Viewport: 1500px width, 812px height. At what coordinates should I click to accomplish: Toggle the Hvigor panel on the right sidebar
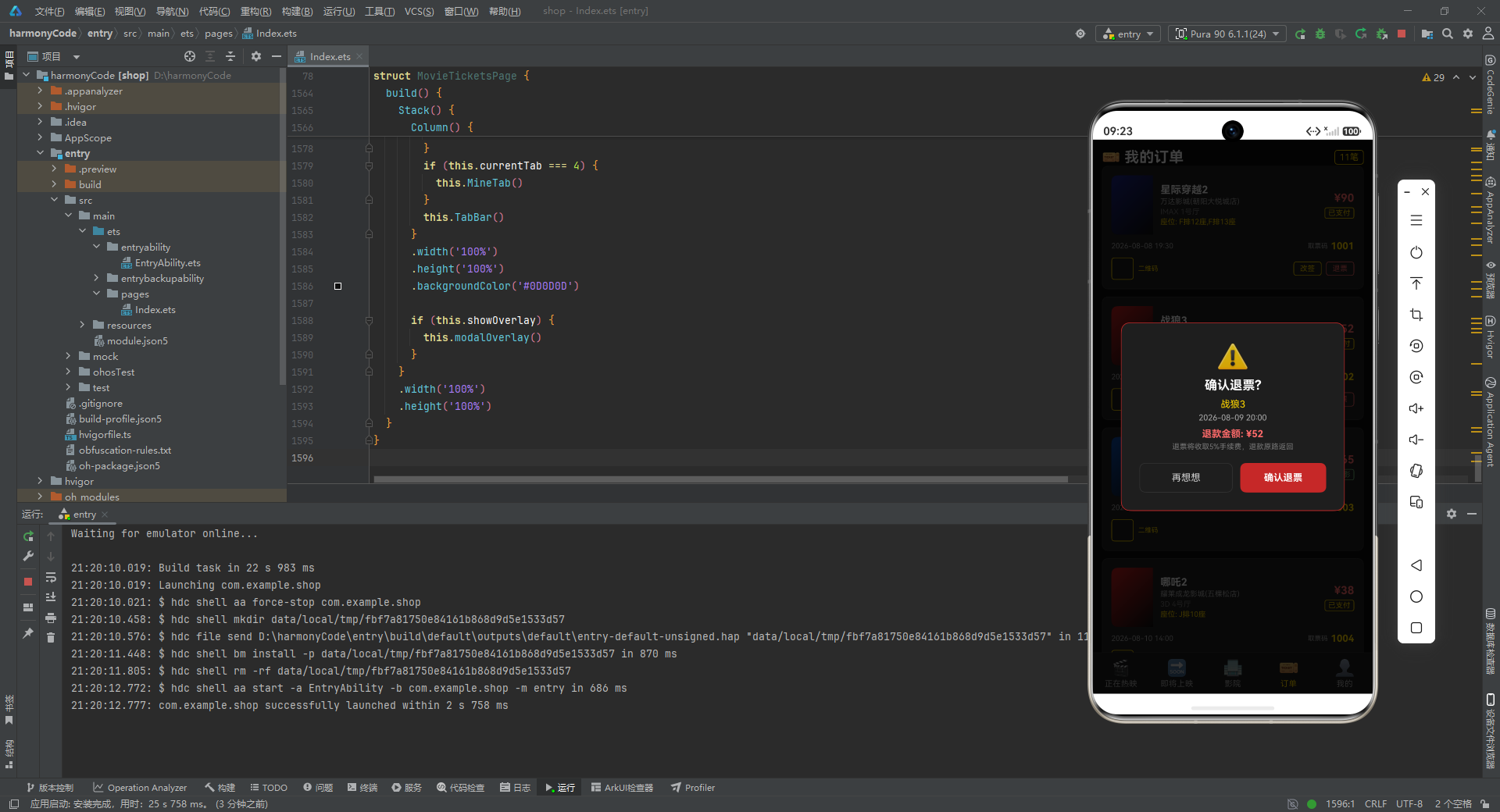tap(1491, 337)
